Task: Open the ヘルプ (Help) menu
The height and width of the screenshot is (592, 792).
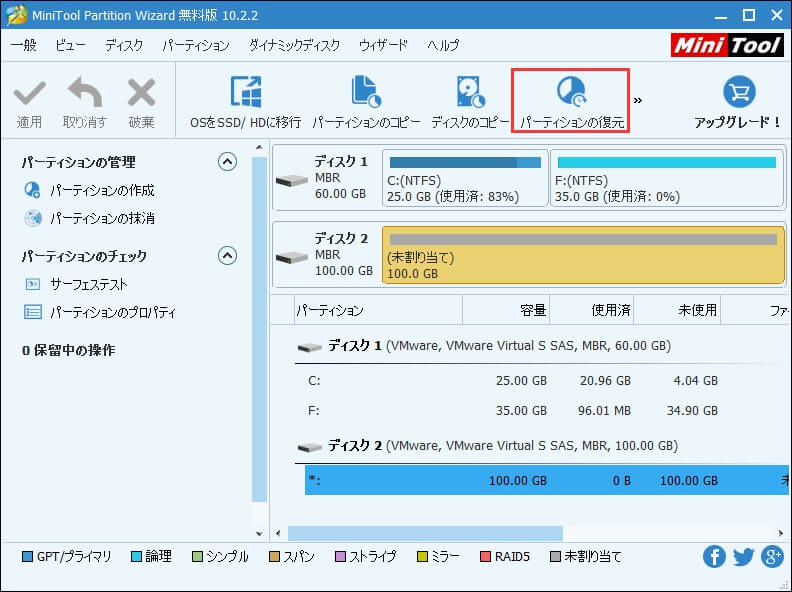Action: click(x=443, y=45)
